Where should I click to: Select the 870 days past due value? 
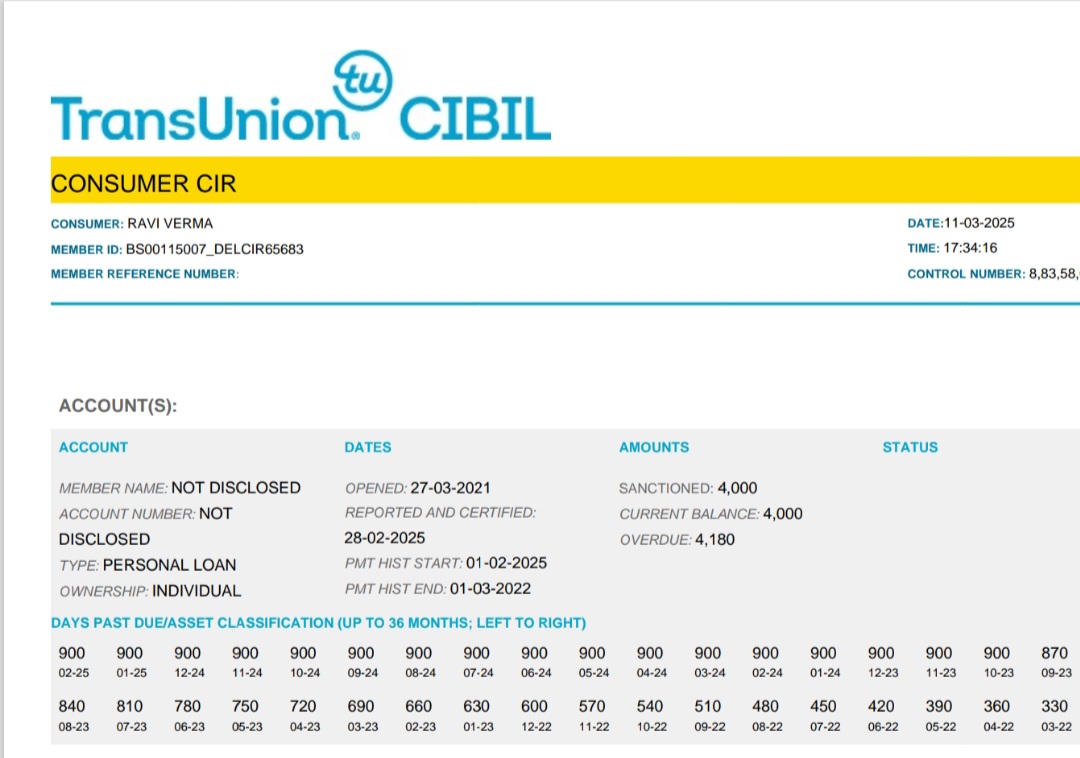tap(1055, 653)
